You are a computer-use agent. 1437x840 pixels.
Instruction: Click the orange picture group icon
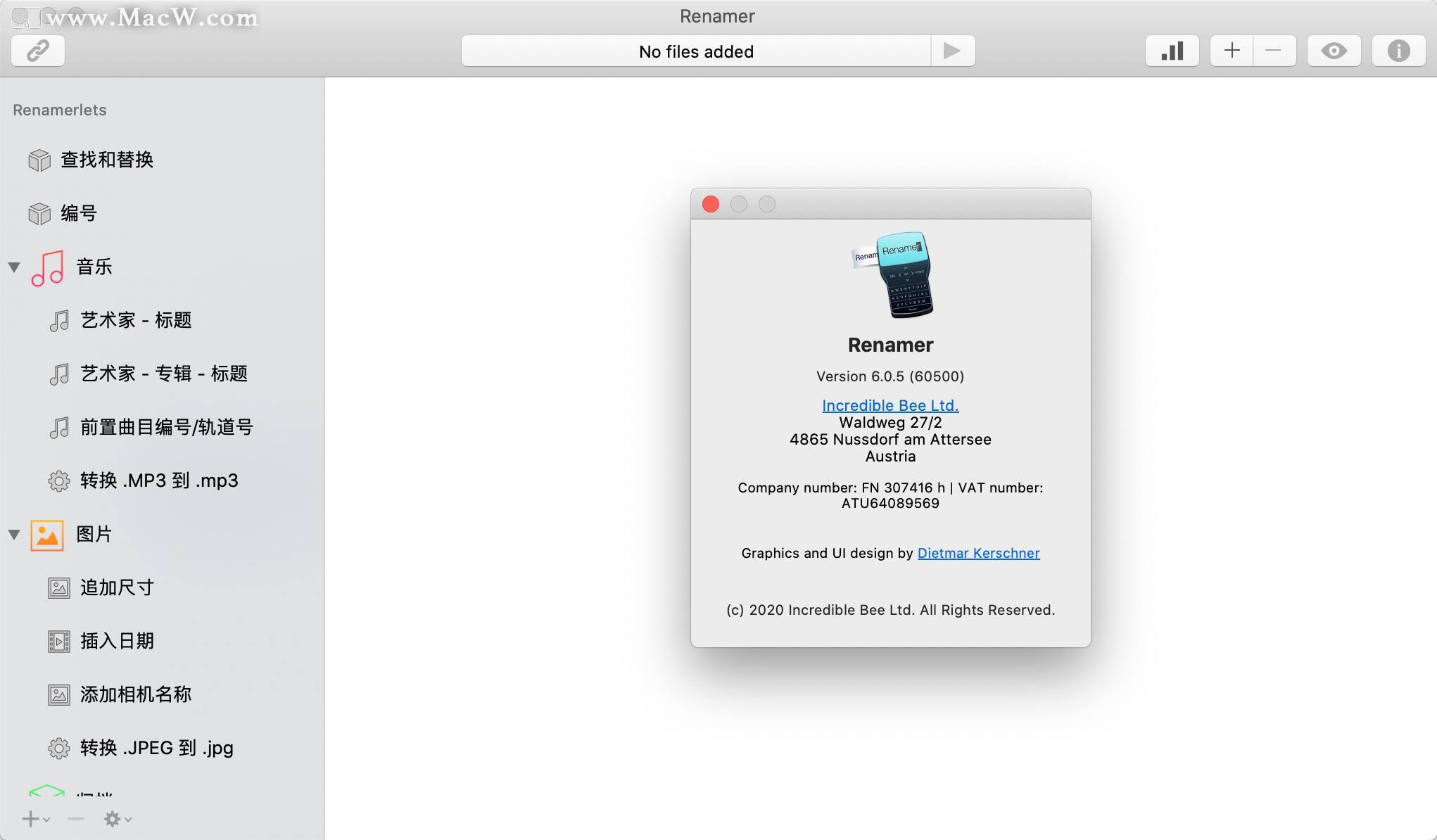click(47, 535)
